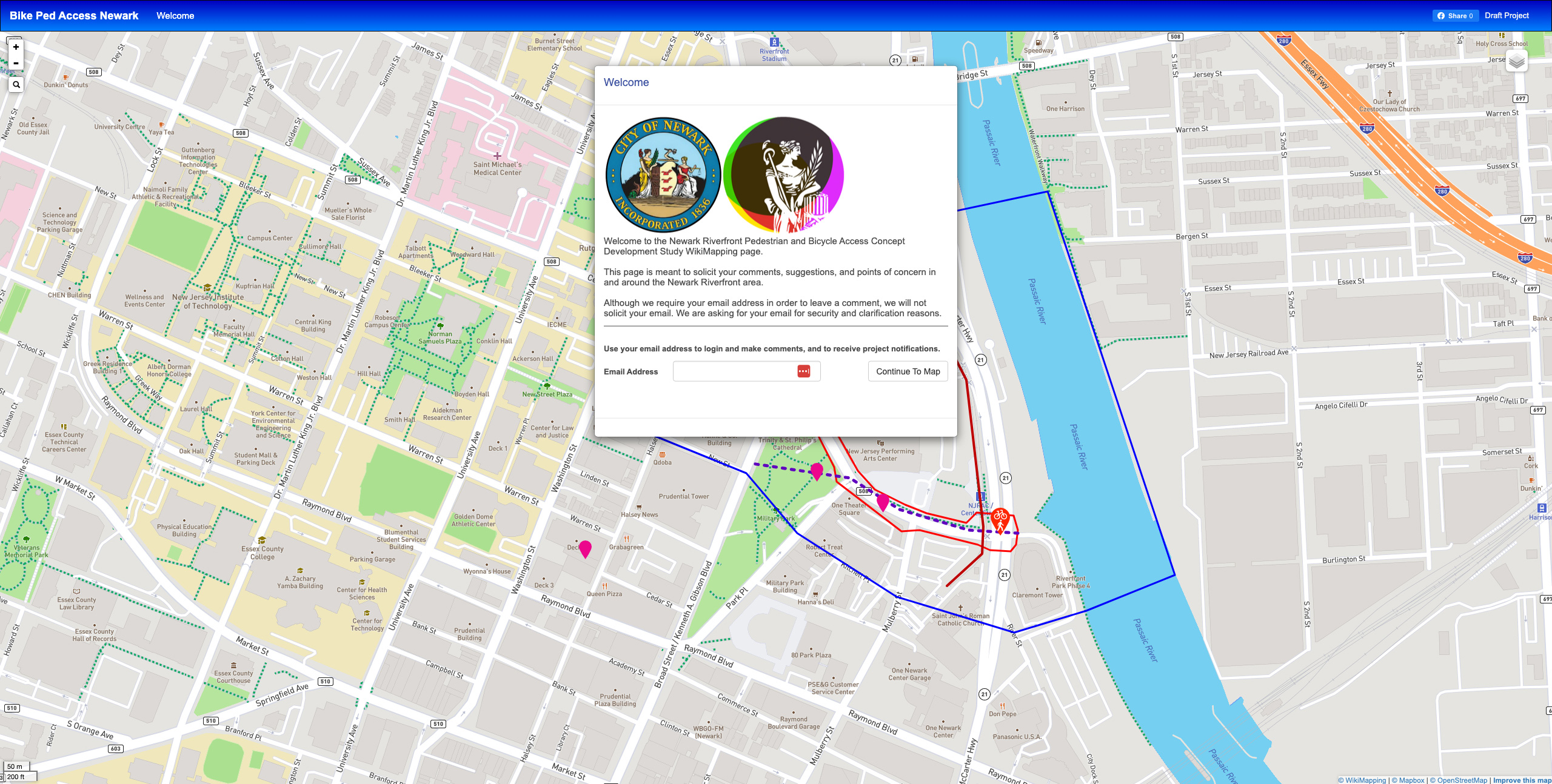Image resolution: width=1552 pixels, height=784 pixels.
Task: Open the map search magnifier tool
Action: click(16, 85)
